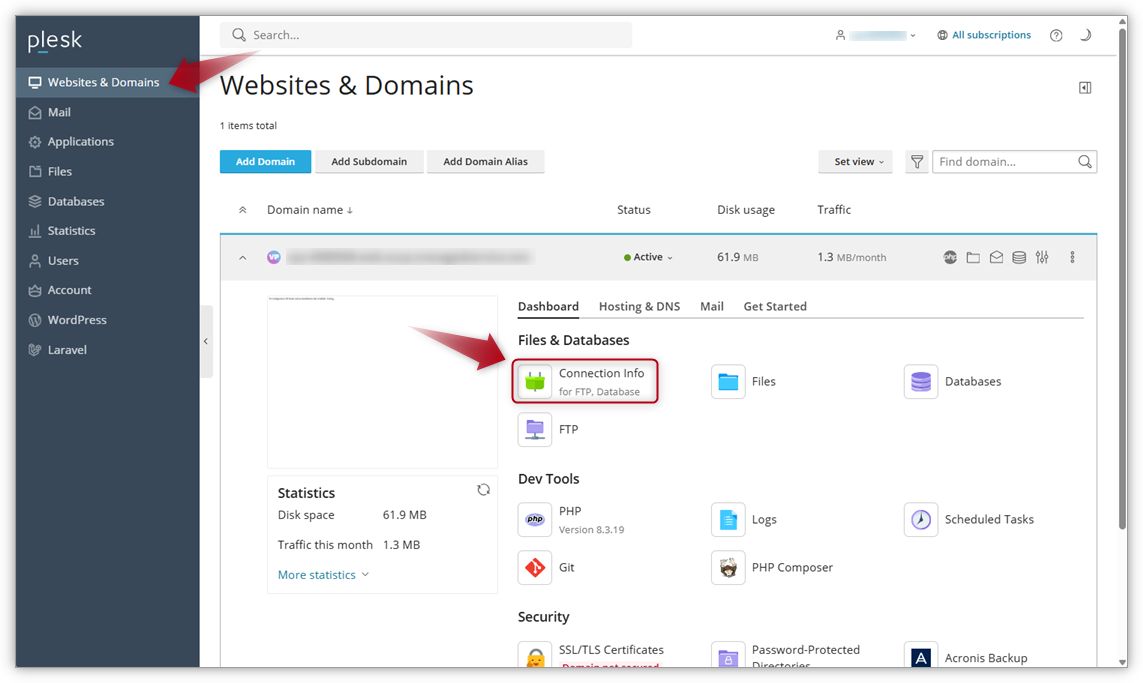Image resolution: width=1143 pixels, height=683 pixels.
Task: Open the FTP icon under Files & Databases
Action: [x=535, y=429]
